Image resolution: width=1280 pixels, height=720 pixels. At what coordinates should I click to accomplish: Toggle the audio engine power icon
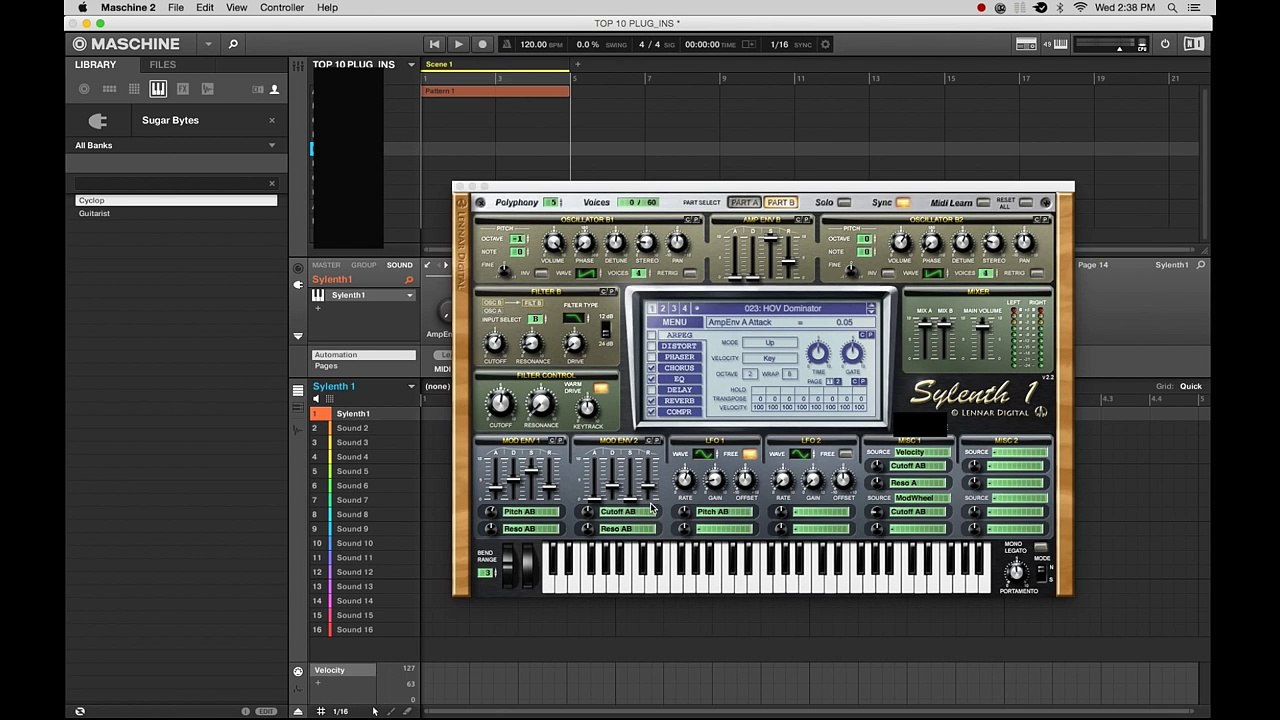1165,44
